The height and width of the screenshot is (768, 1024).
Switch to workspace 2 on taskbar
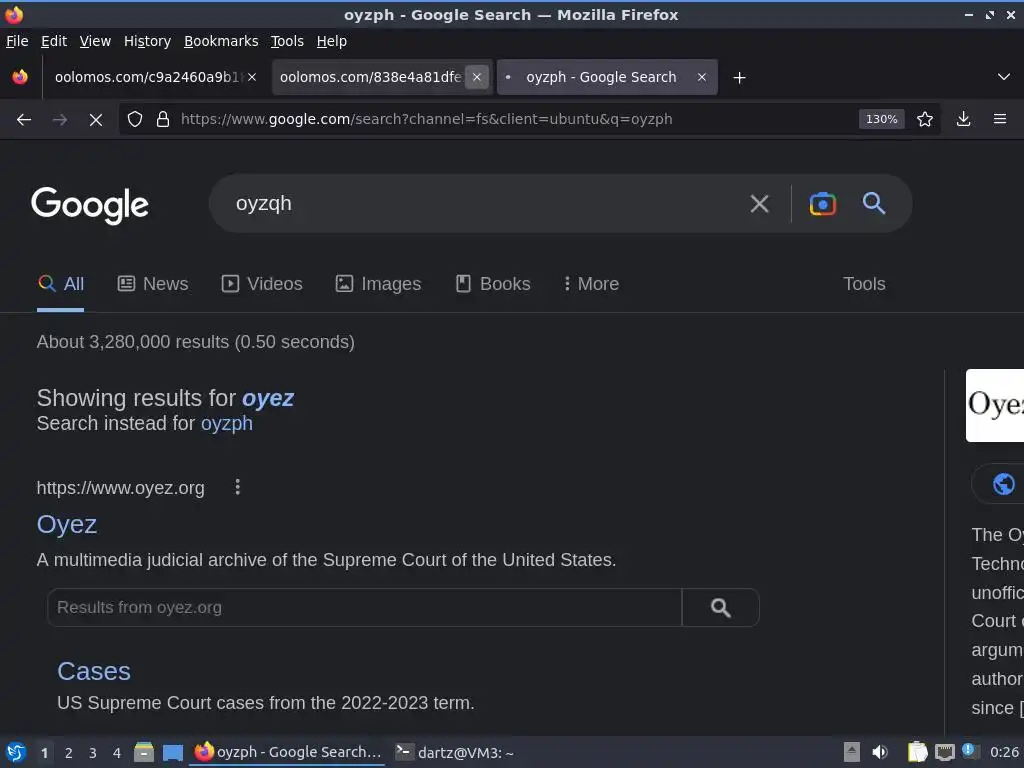(69, 753)
